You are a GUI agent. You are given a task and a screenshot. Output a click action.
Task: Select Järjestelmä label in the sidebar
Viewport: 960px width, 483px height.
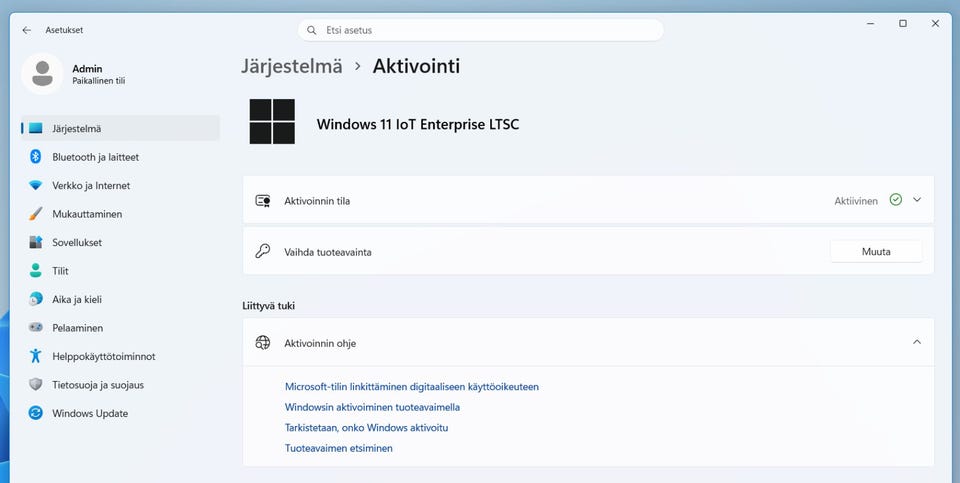(77, 129)
